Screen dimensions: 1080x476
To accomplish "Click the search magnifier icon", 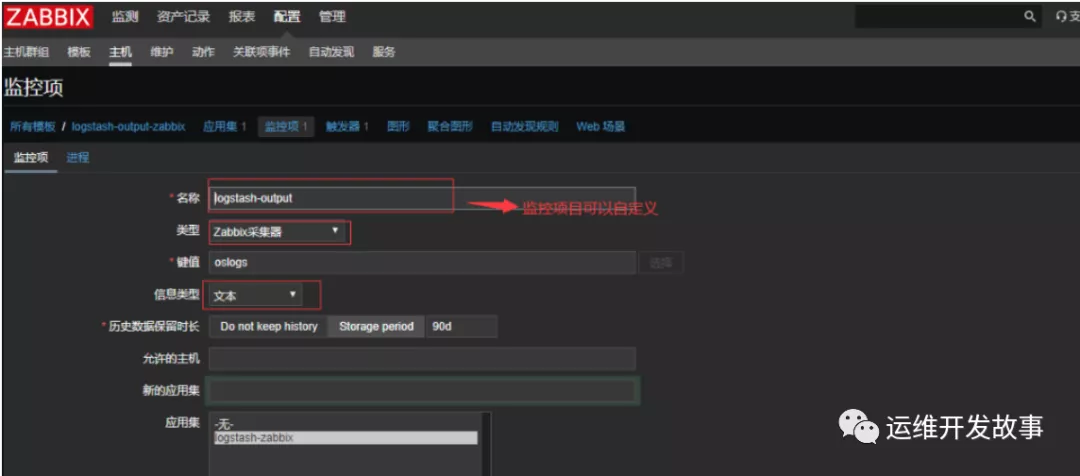I will pyautogui.click(x=1030, y=17).
